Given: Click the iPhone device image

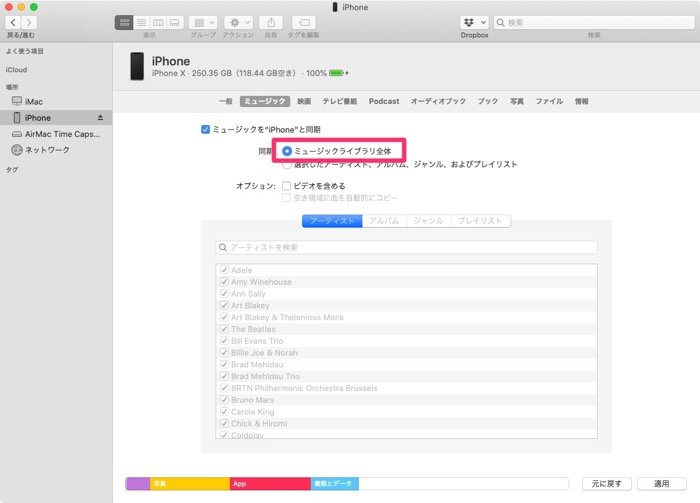Looking at the screenshot, I should [x=137, y=66].
